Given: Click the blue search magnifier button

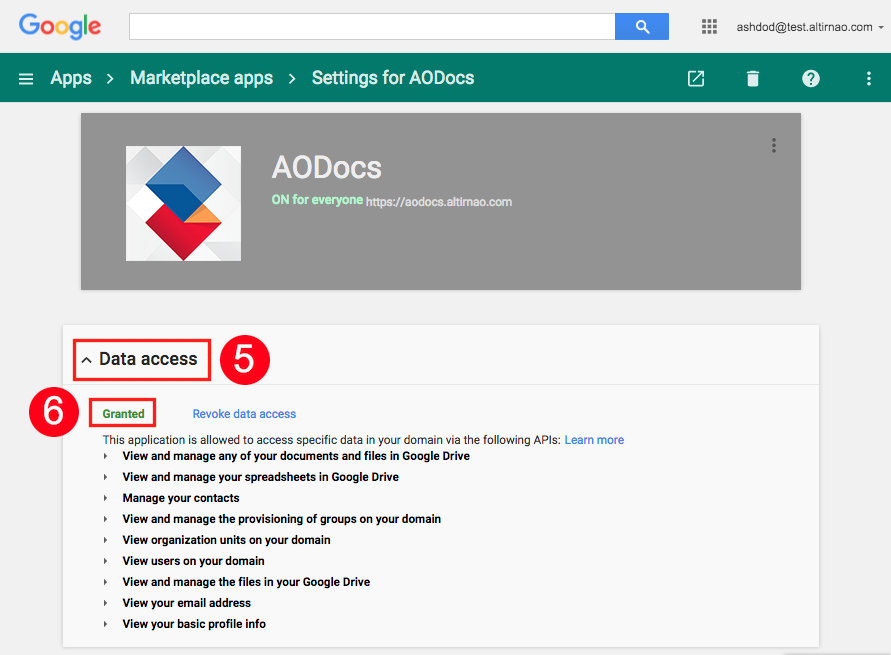Looking at the screenshot, I should [x=642, y=27].
